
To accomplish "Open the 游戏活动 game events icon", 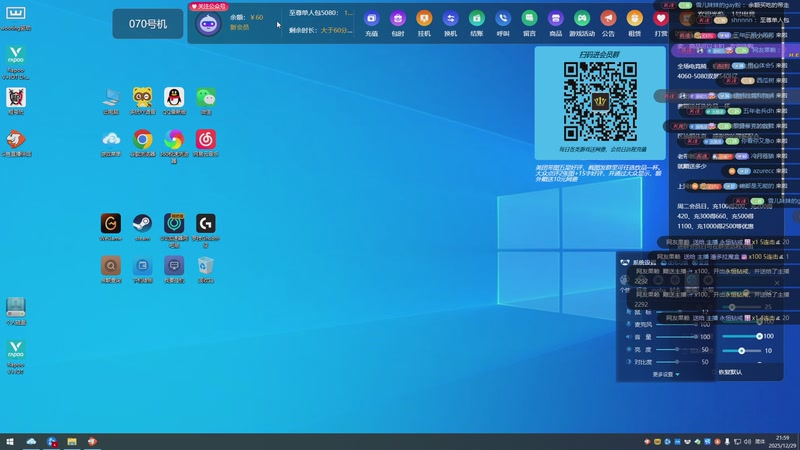I will (x=582, y=19).
